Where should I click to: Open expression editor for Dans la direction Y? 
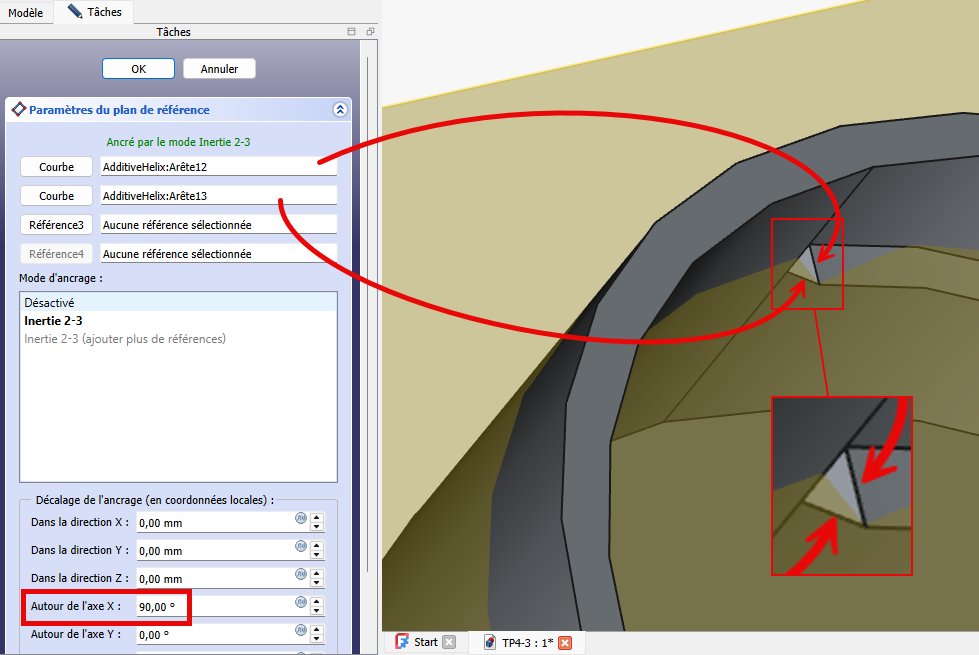click(x=300, y=547)
